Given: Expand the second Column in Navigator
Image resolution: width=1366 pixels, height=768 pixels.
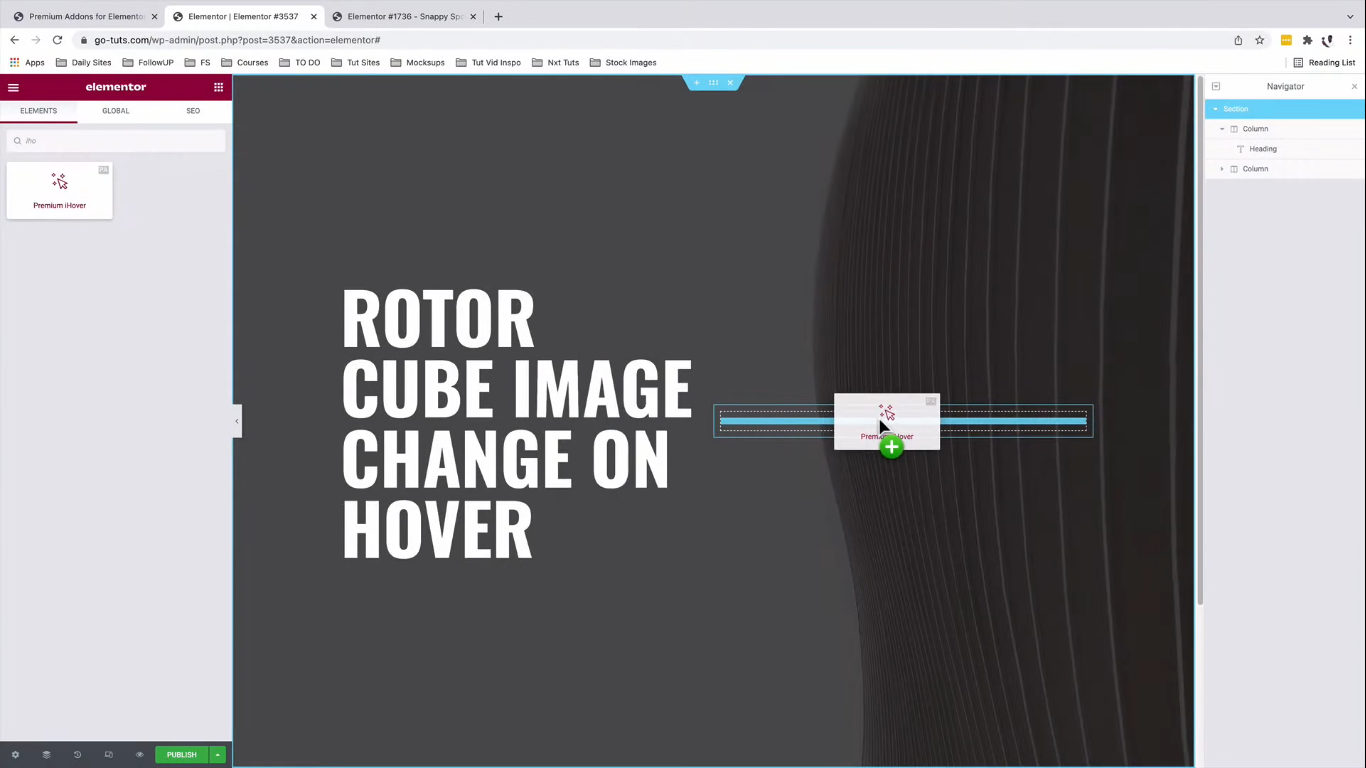Looking at the screenshot, I should click(1222, 169).
